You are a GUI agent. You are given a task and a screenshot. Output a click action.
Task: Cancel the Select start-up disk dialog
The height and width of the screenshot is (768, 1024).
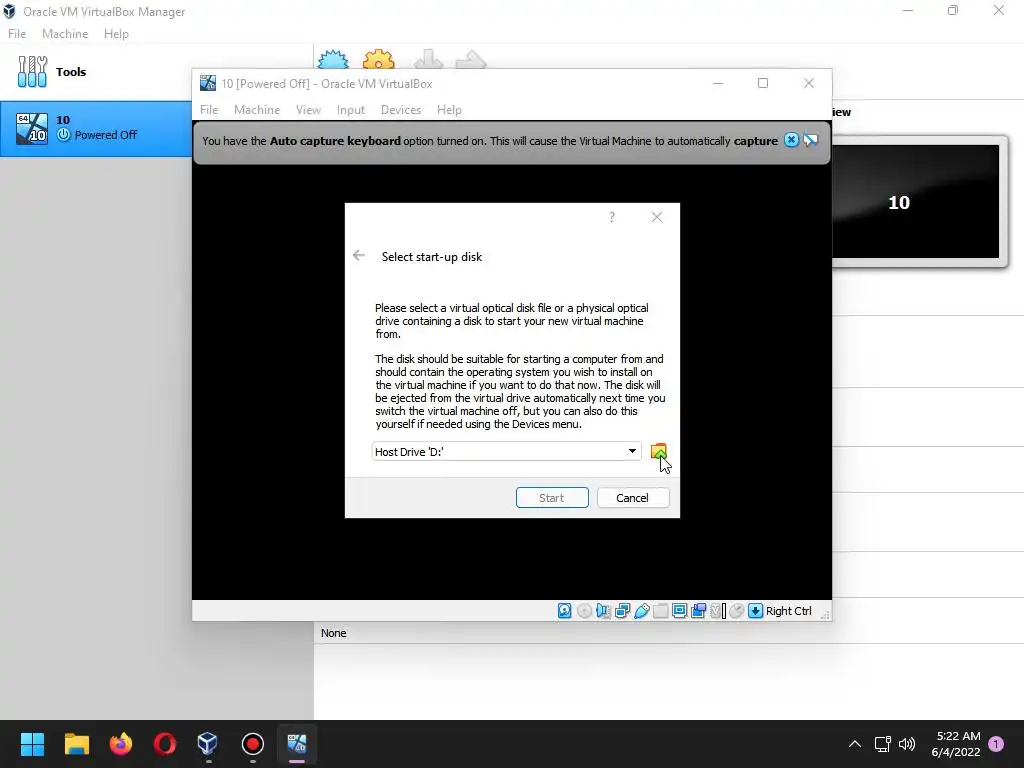[x=632, y=498]
